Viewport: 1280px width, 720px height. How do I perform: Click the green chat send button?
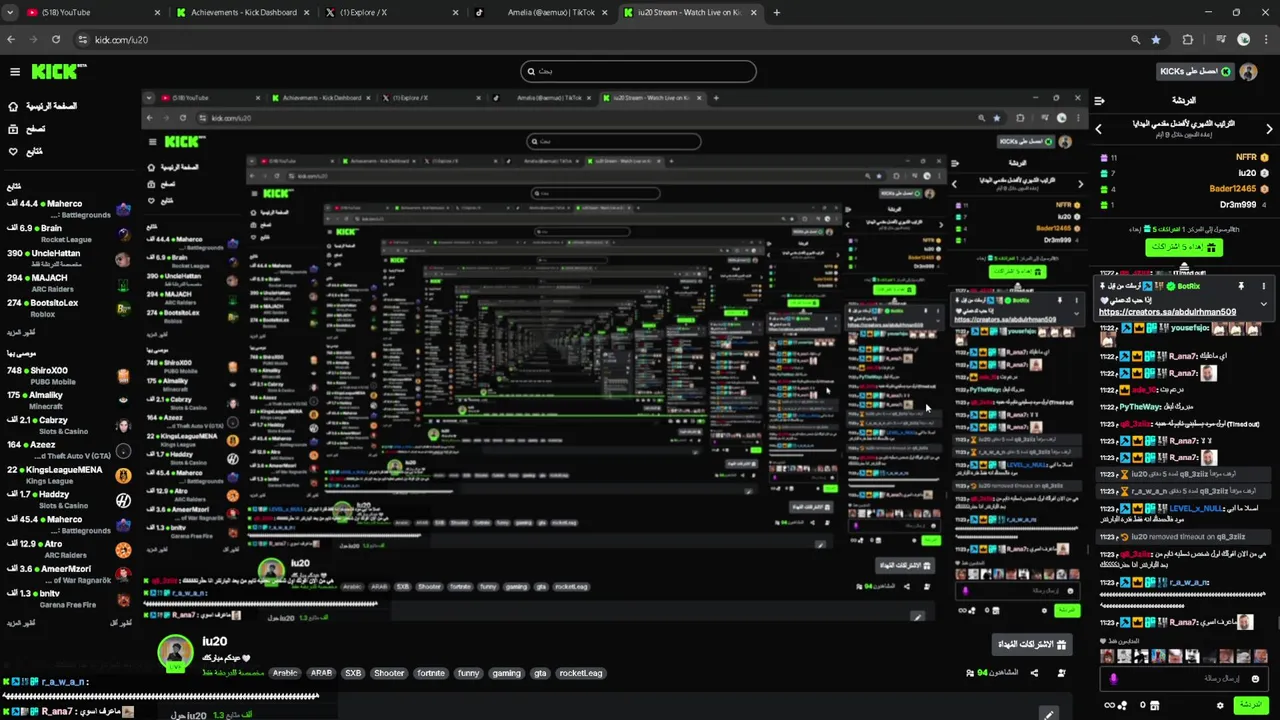pos(1250,705)
